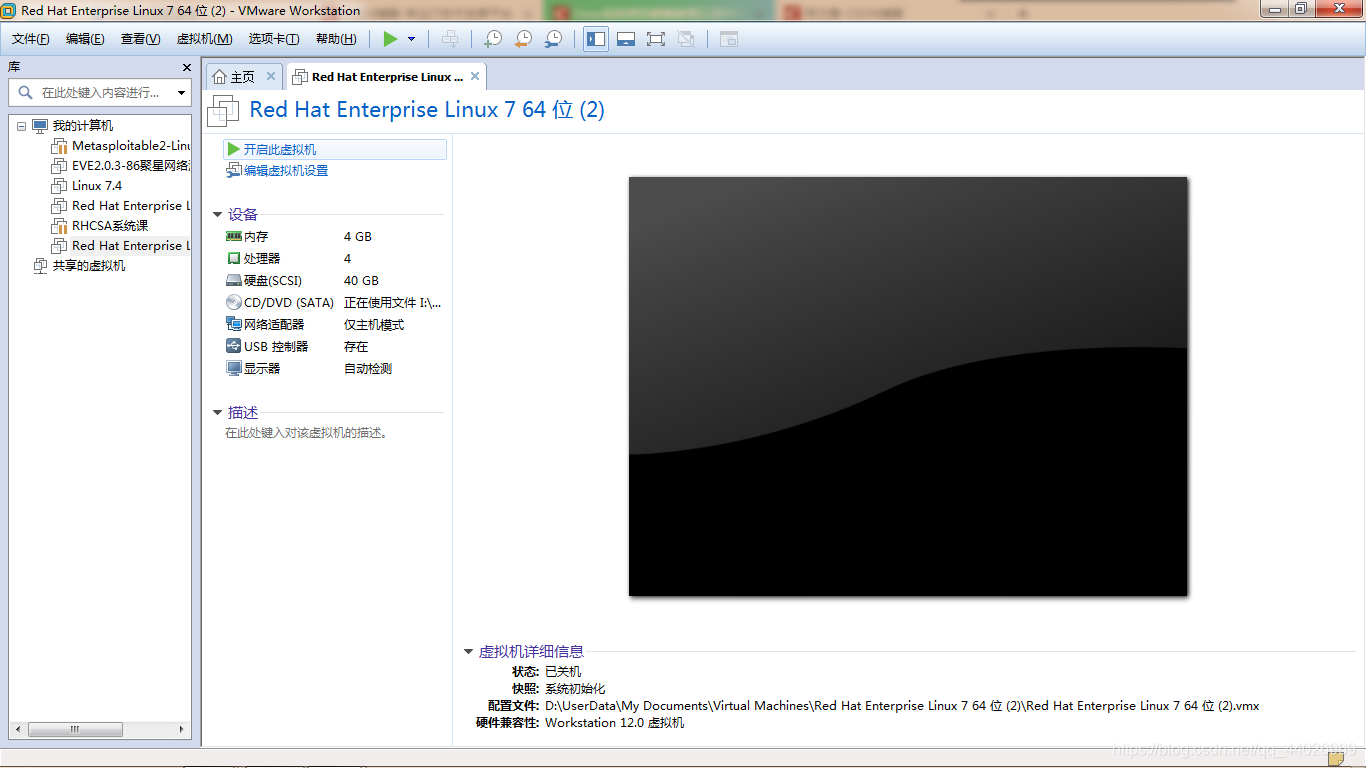Open the library search filter dropdown arrow
The height and width of the screenshot is (768, 1366).
point(181,93)
